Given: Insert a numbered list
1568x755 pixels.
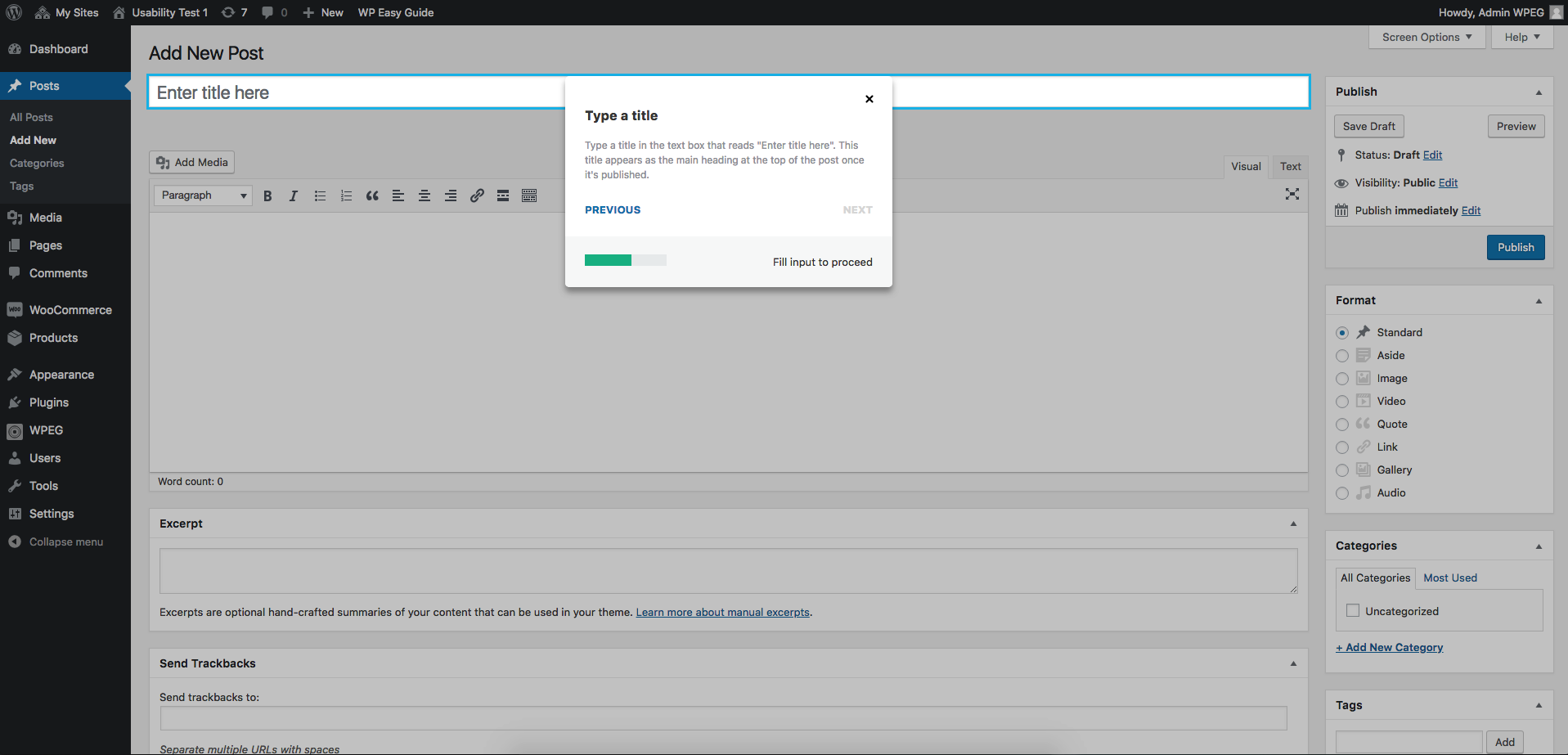Looking at the screenshot, I should (x=346, y=195).
